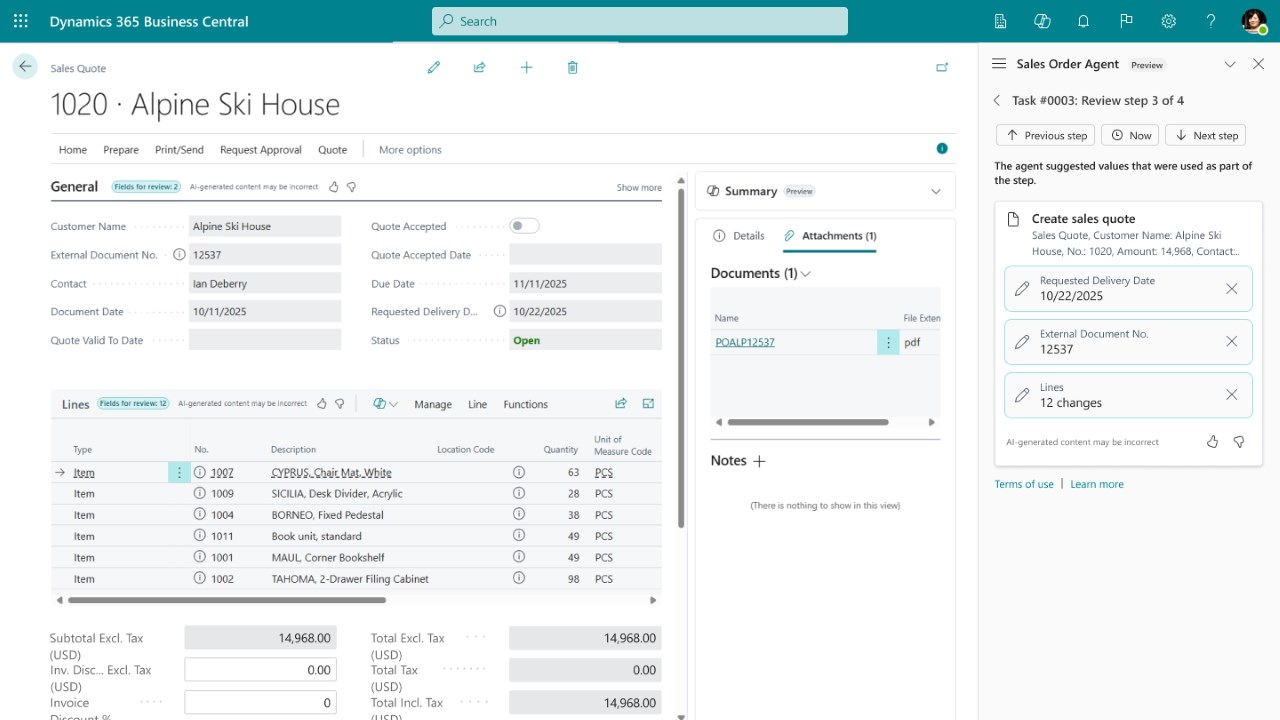Open the notifications bell icon
This screenshot has height=720, width=1280.
1083,21
